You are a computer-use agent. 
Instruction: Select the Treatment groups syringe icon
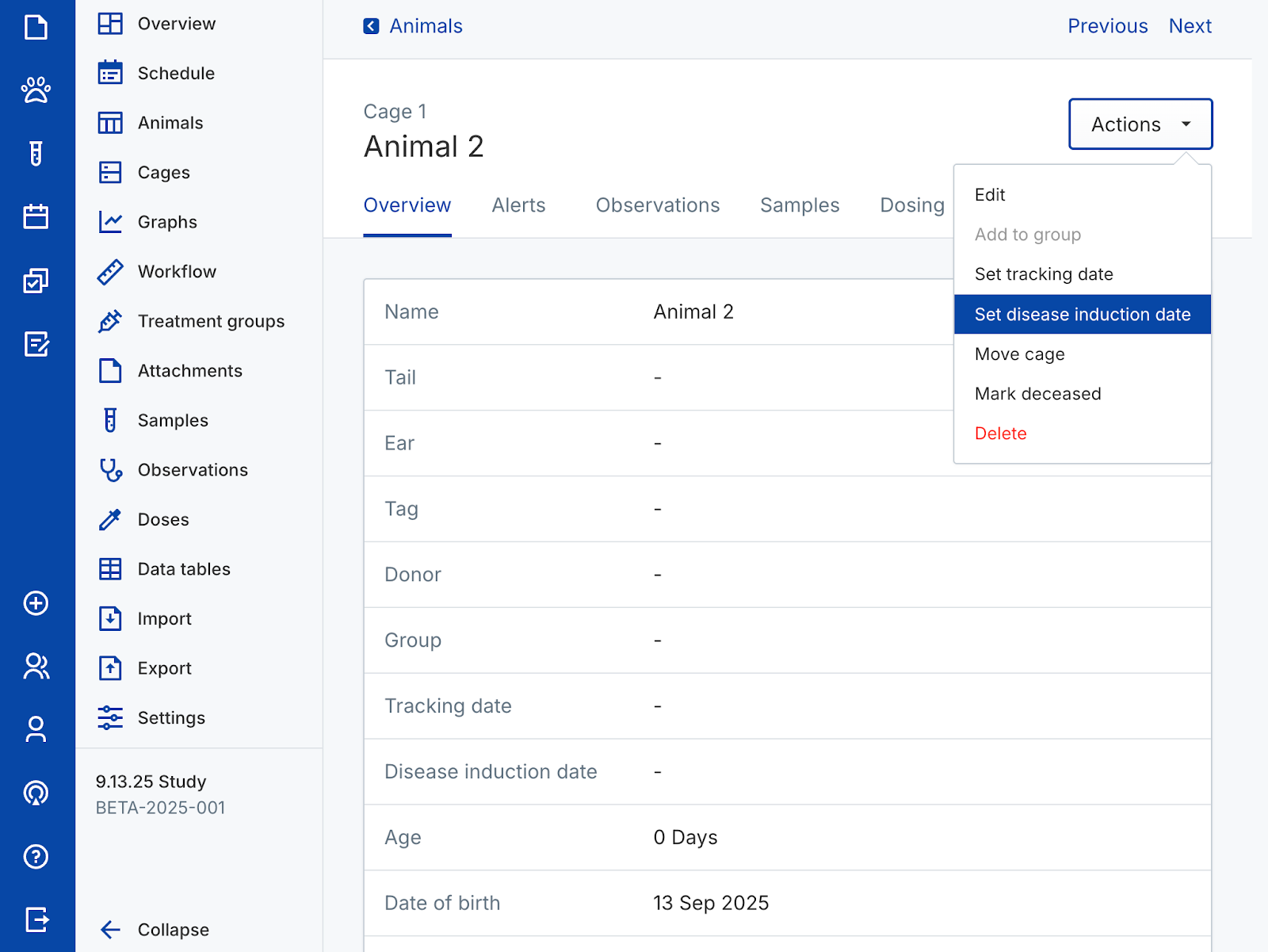click(110, 321)
